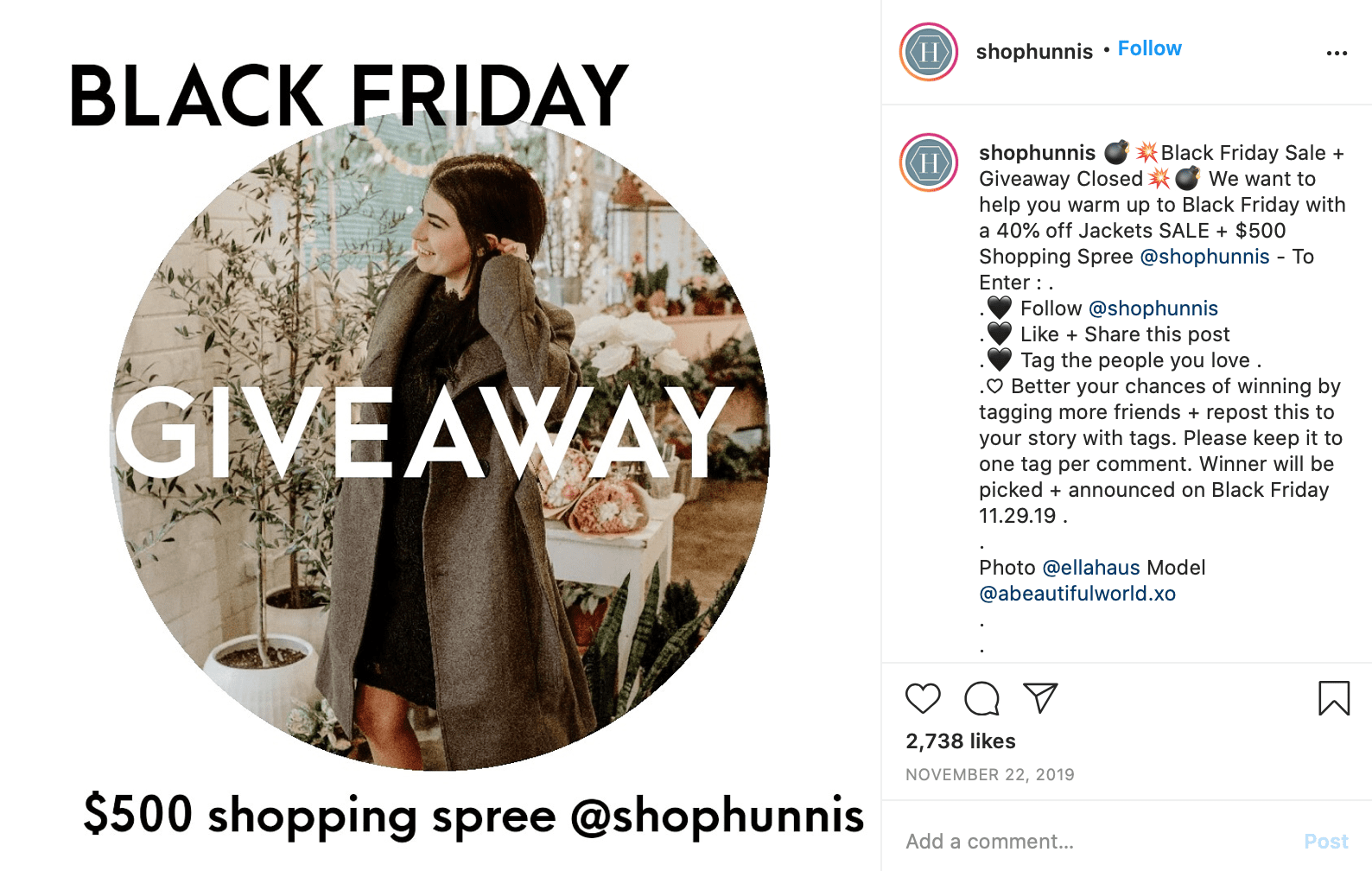This screenshot has width=1372, height=871.
Task: Like the post with heart icon
Action: coord(923,698)
